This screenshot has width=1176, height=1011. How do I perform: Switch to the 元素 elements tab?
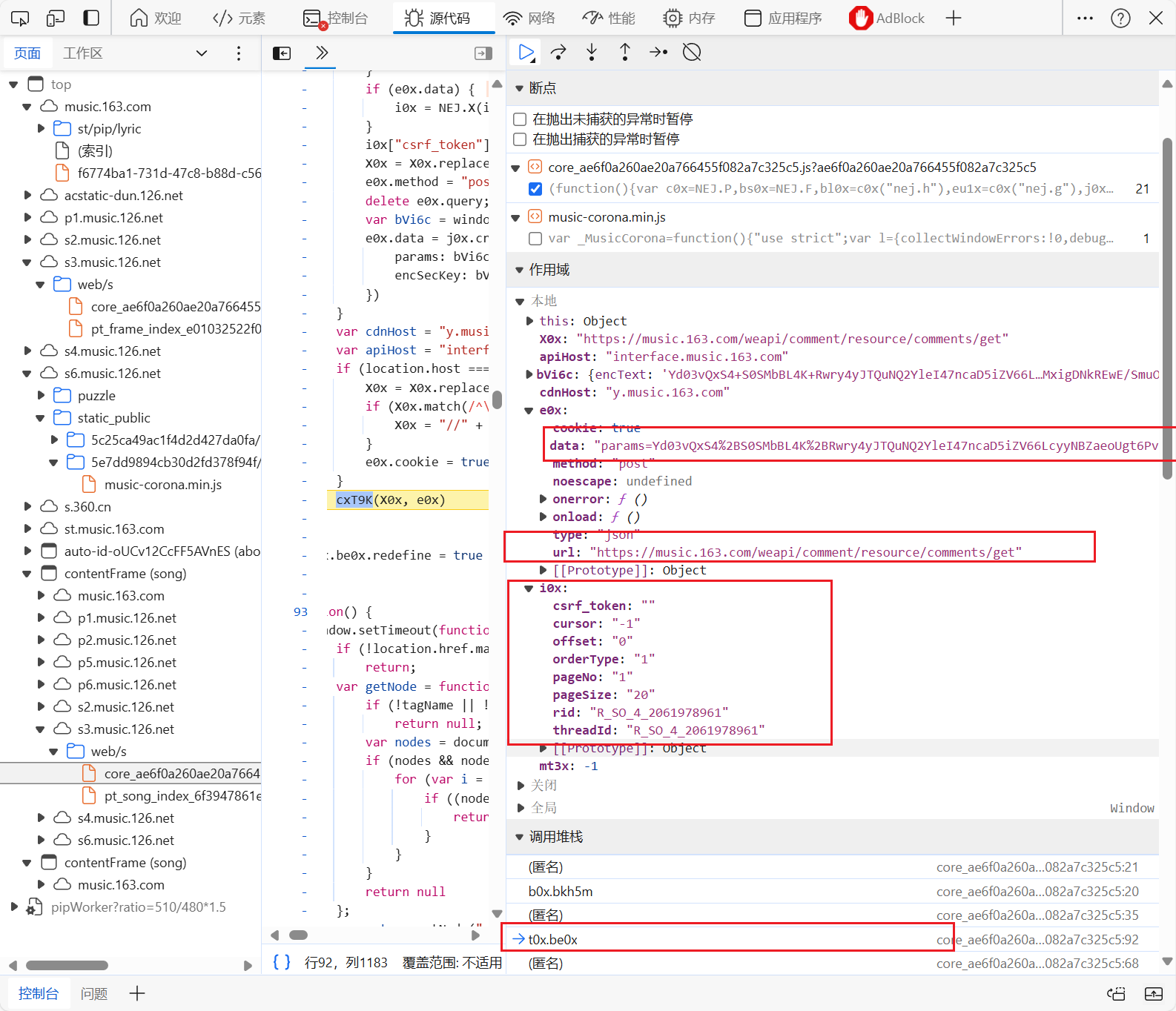coord(239,18)
